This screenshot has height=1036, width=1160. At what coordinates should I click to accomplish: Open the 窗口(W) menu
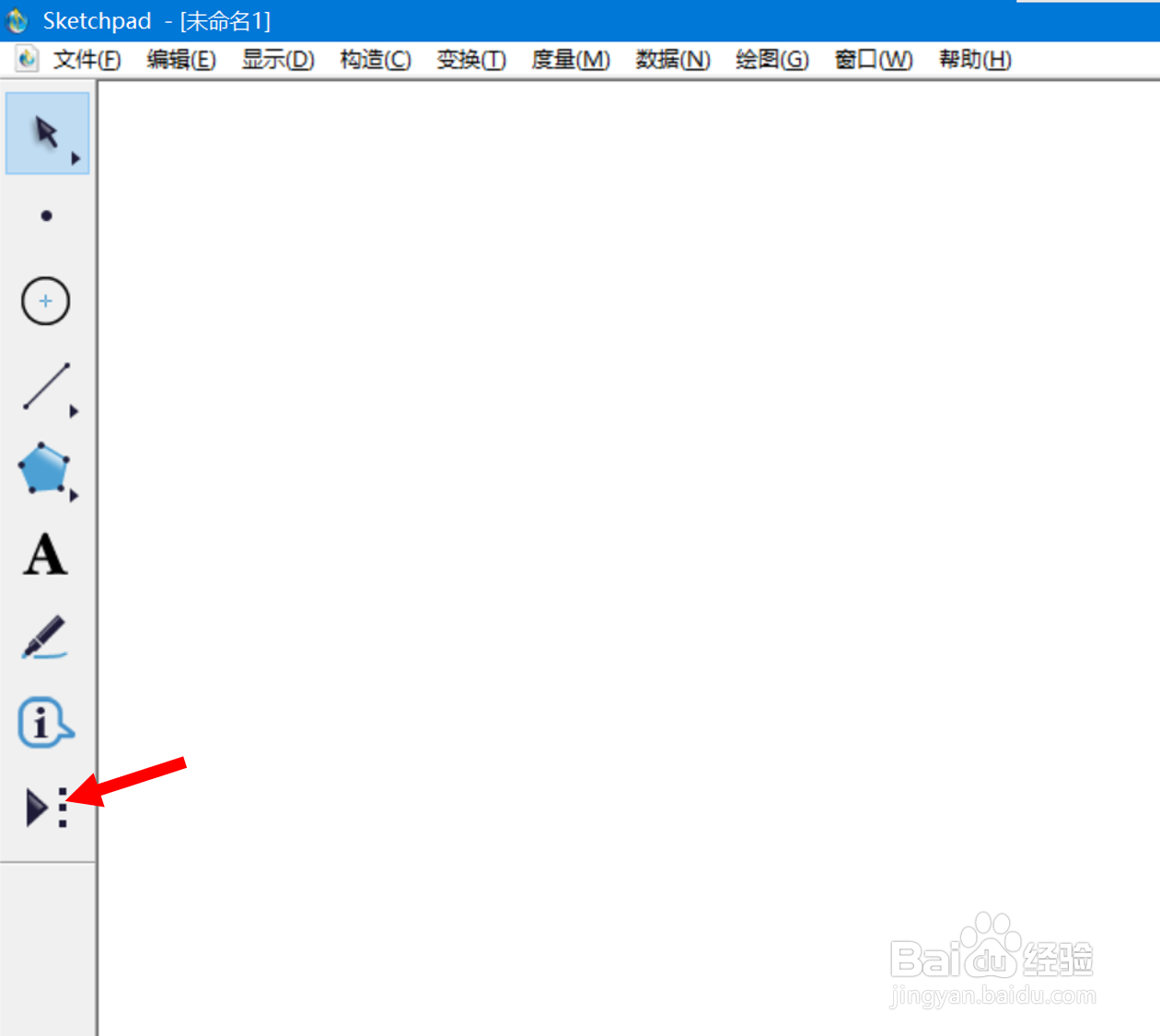tap(874, 60)
